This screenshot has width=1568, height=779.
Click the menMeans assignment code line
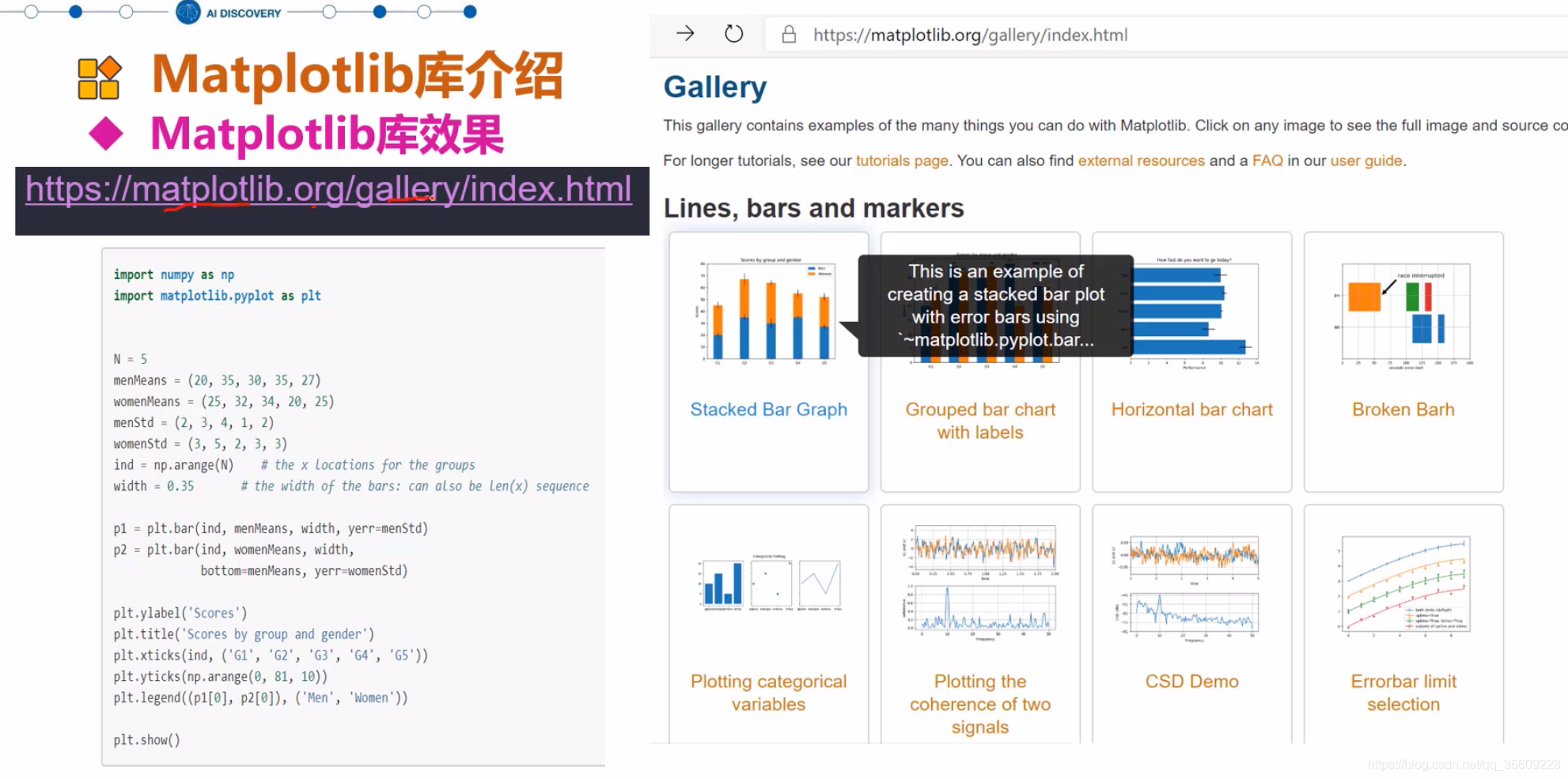coord(217,380)
